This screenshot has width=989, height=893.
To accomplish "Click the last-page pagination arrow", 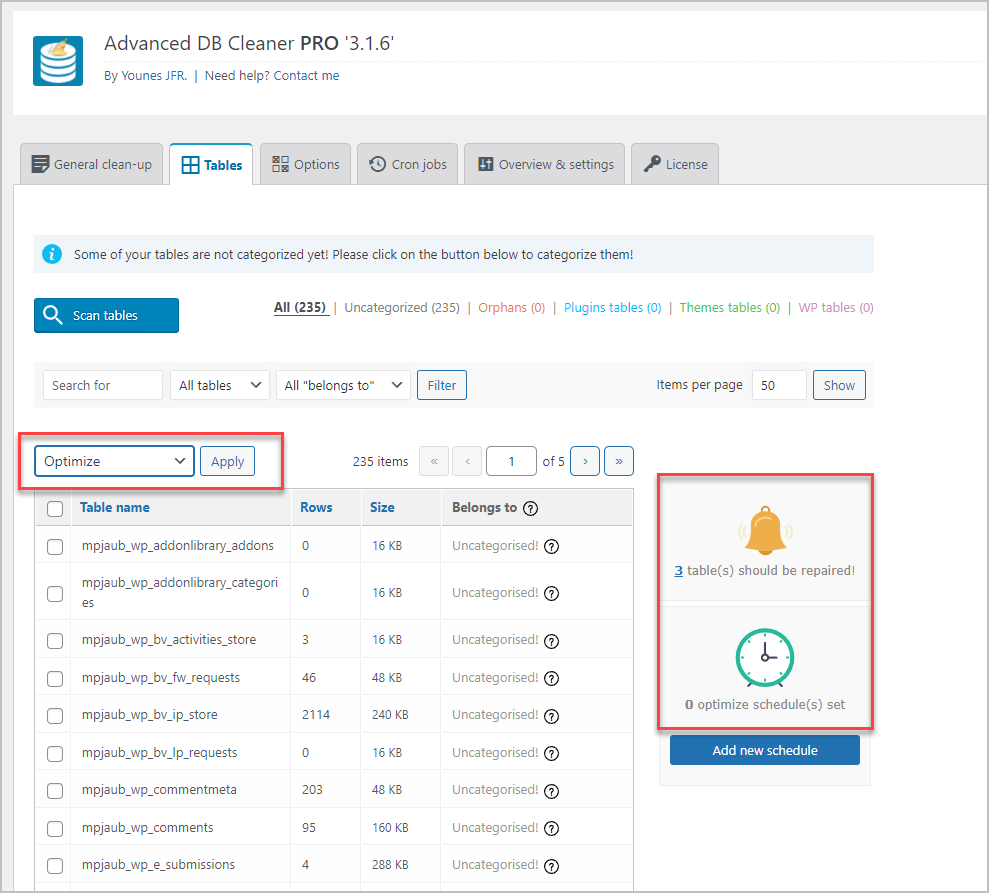I will point(618,460).
